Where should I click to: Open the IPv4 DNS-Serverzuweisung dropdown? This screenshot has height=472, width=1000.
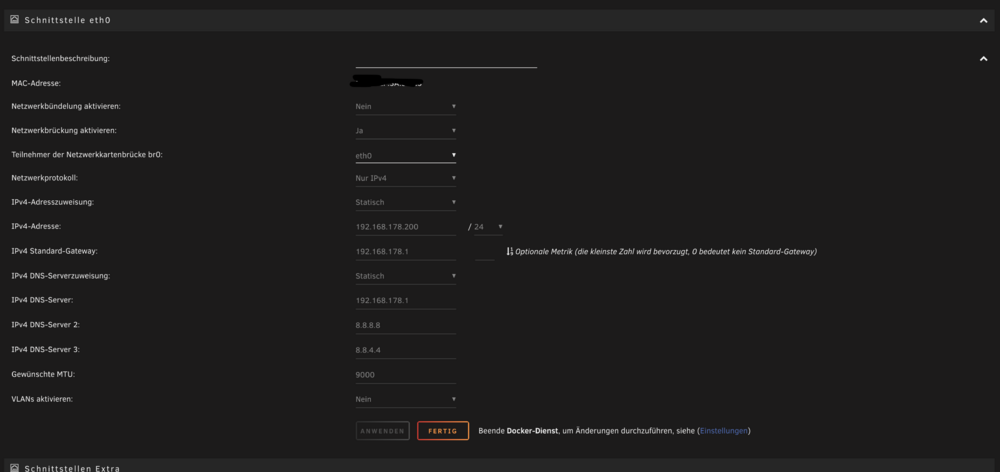(x=406, y=276)
